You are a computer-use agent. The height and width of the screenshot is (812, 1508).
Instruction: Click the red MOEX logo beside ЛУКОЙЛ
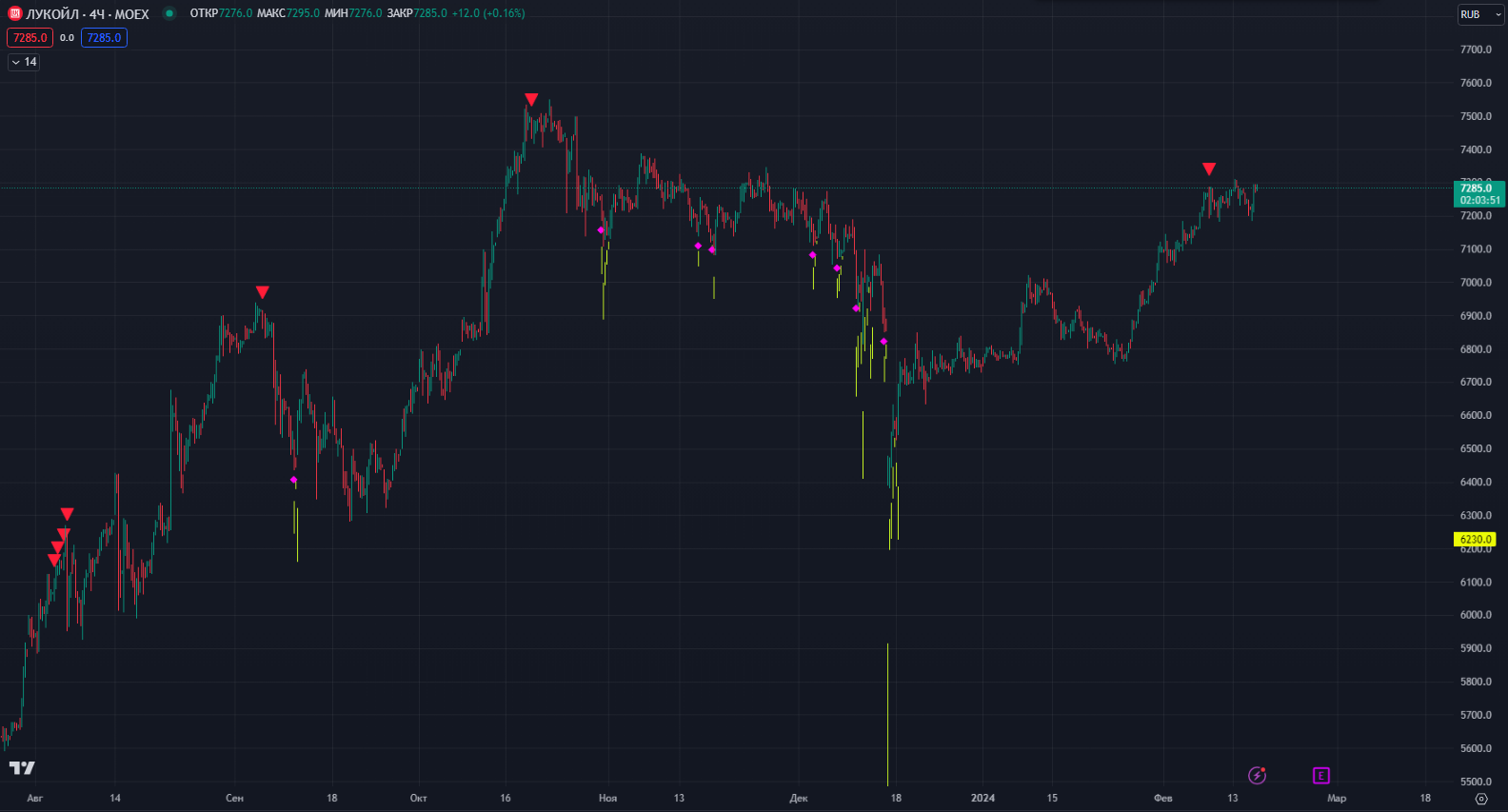15,13
